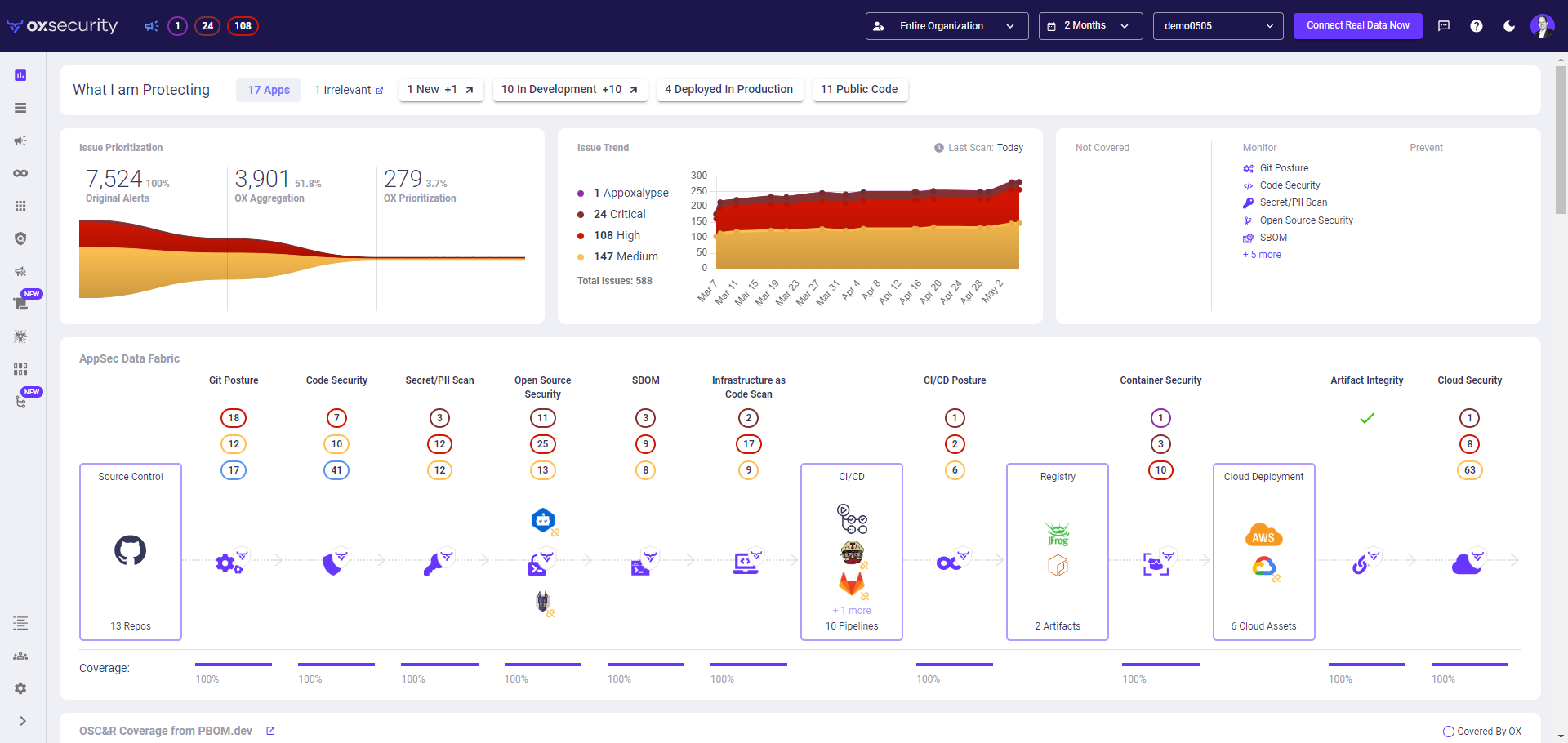Select the 11 Public Code filter
1568x743 pixels.
click(860, 90)
